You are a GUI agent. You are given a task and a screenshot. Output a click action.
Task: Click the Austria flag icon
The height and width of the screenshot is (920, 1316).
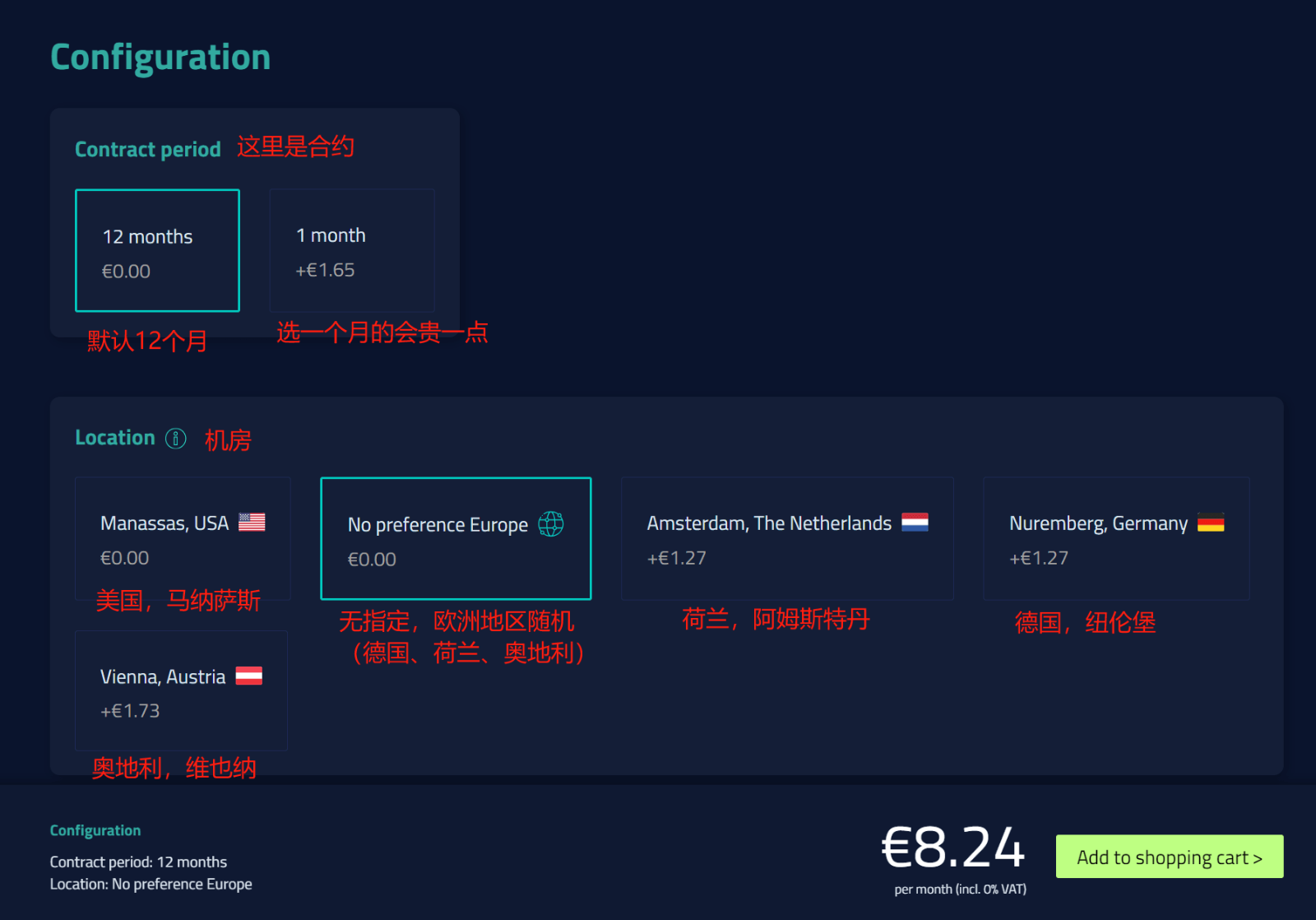click(249, 676)
